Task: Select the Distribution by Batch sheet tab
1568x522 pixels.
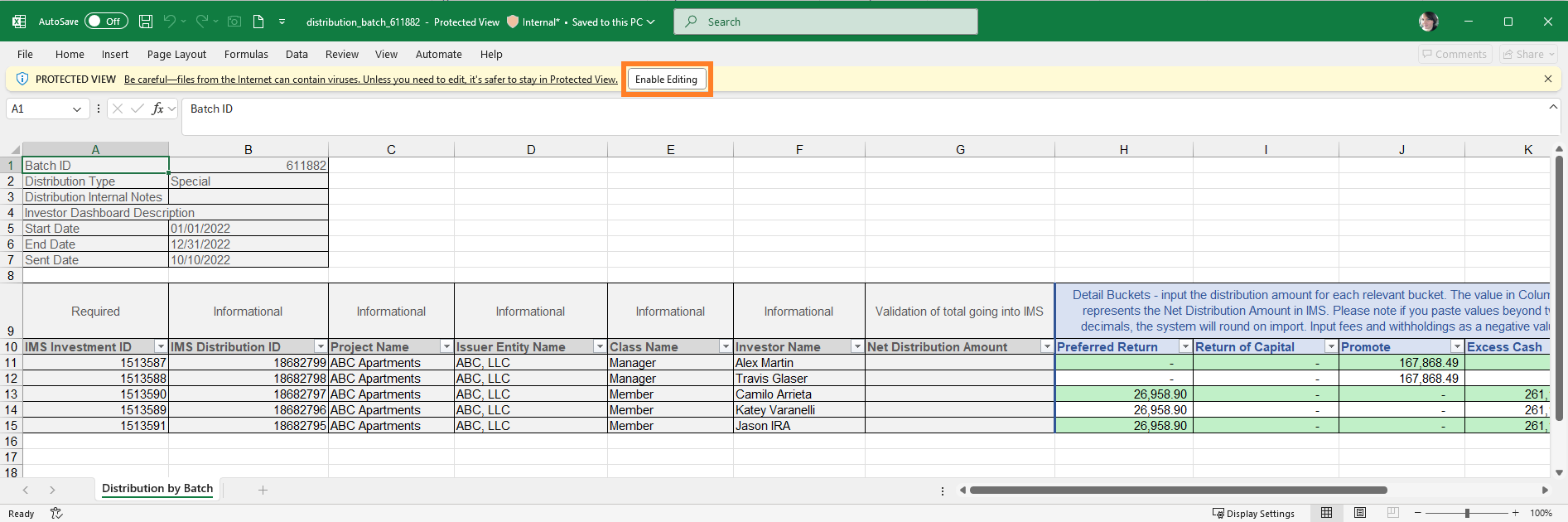Action: 157,489
